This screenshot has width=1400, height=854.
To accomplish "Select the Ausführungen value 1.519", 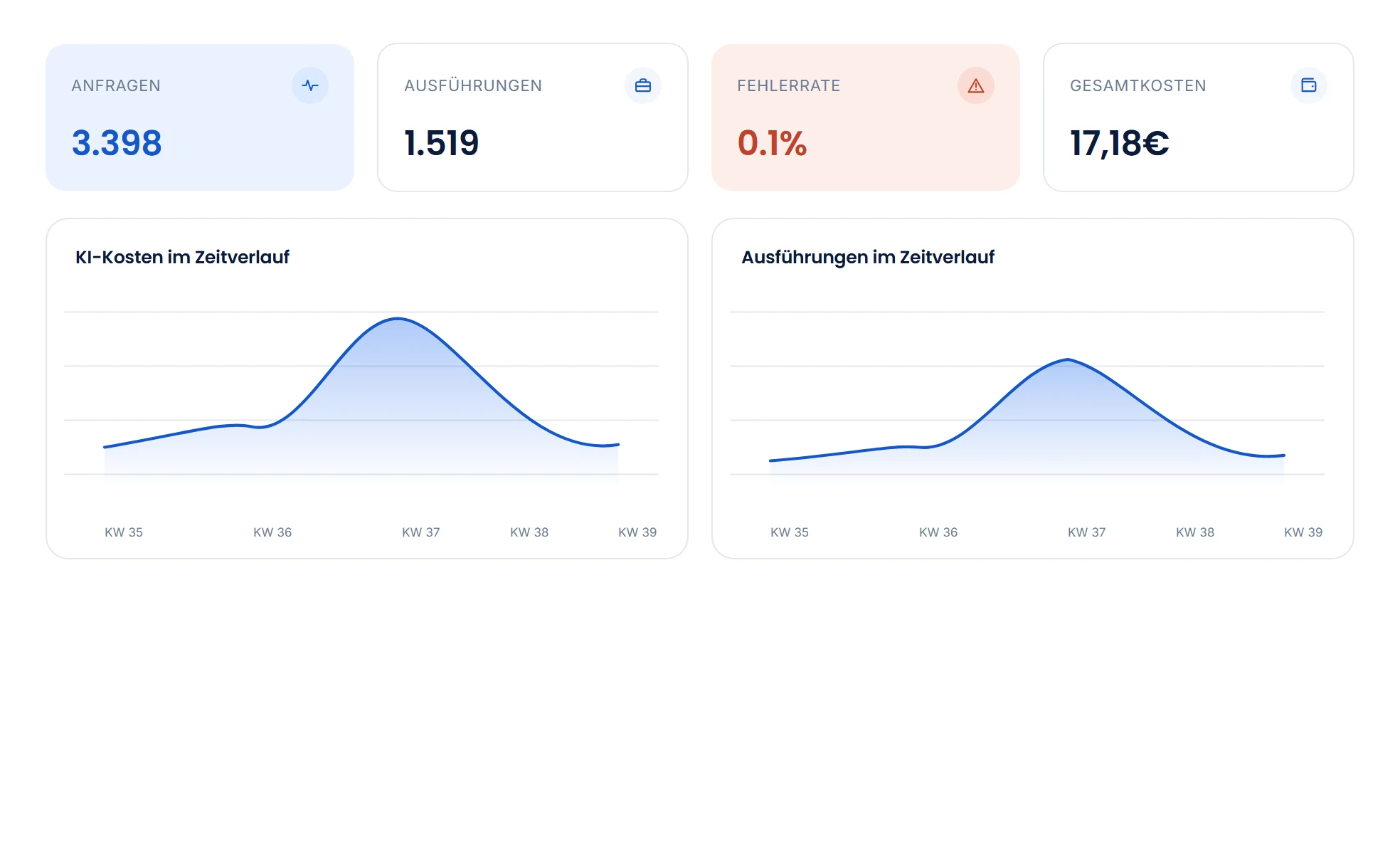I will pyautogui.click(x=441, y=143).
